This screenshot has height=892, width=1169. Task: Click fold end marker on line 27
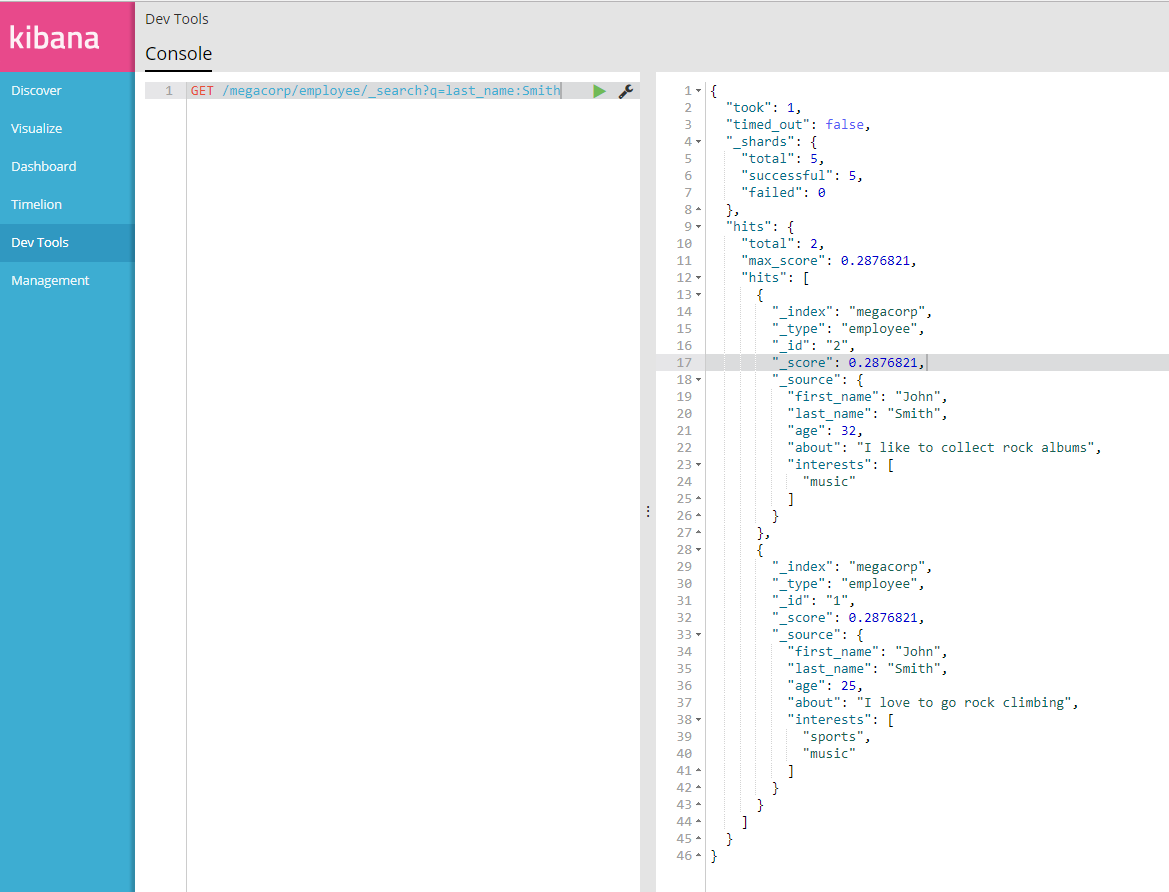point(699,533)
